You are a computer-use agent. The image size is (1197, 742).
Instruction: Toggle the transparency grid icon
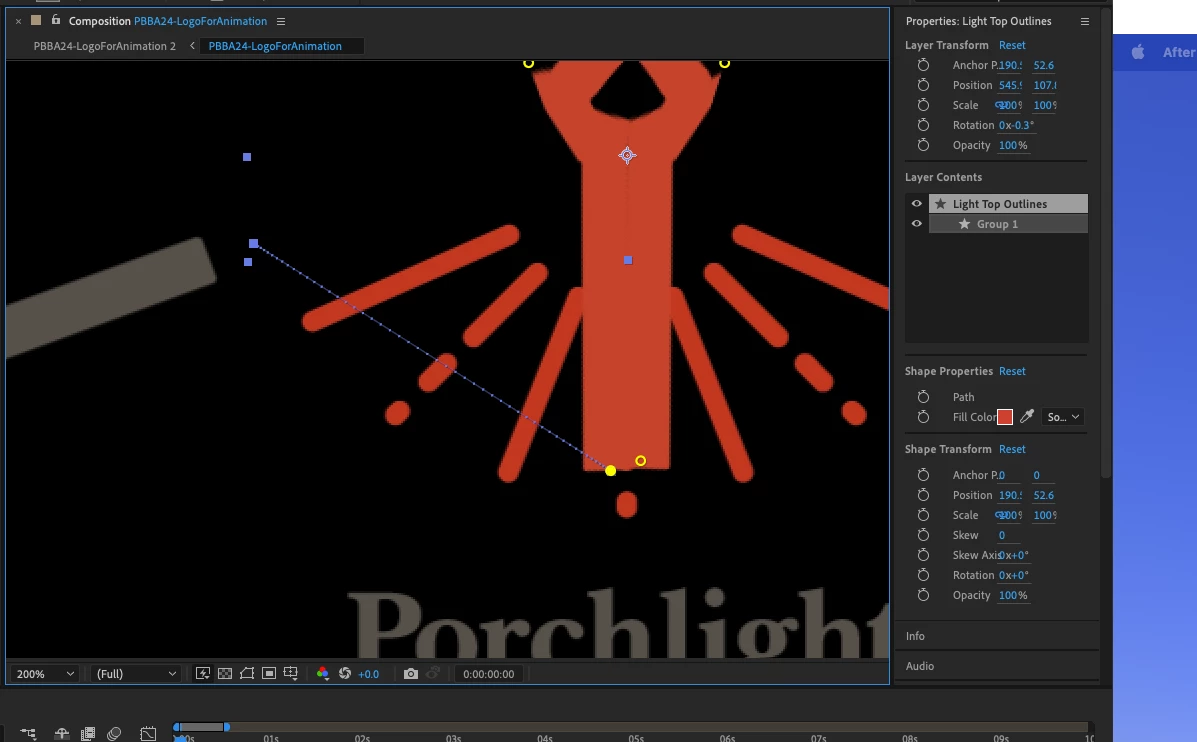[224, 673]
